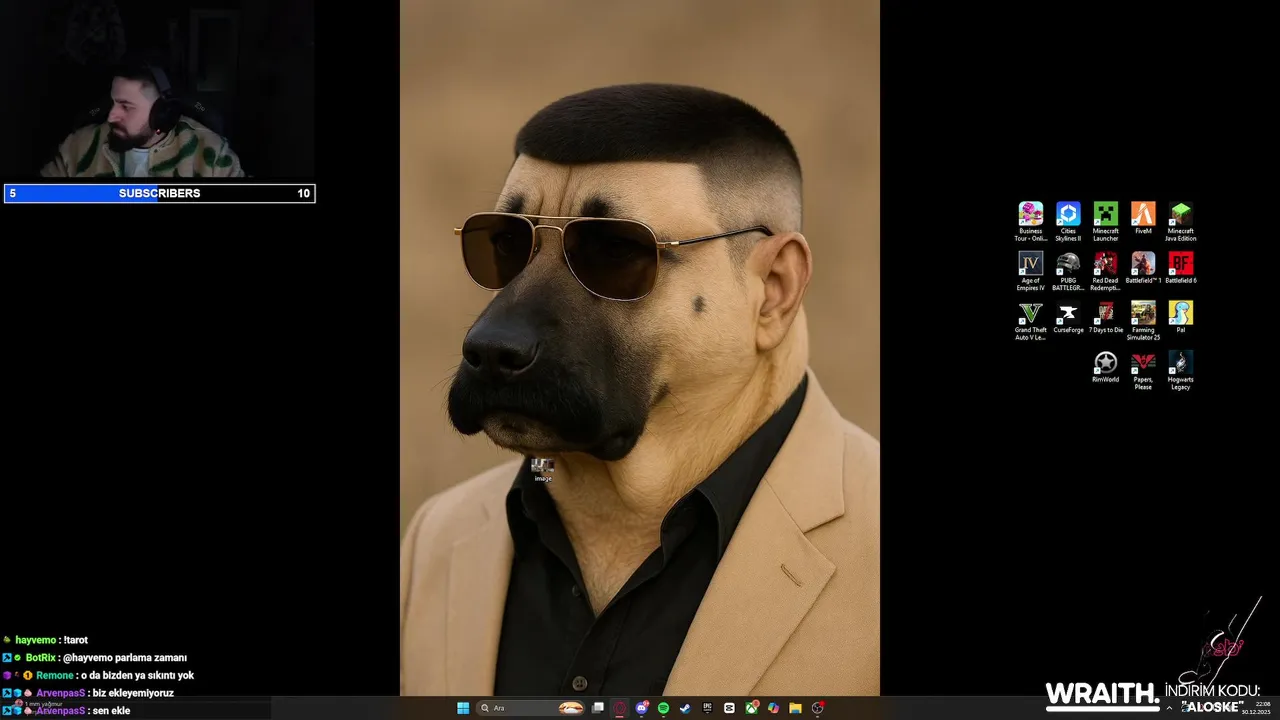Select the Papers, Please shortcut
Viewport: 1280px width, 720px height.
click(x=1143, y=370)
